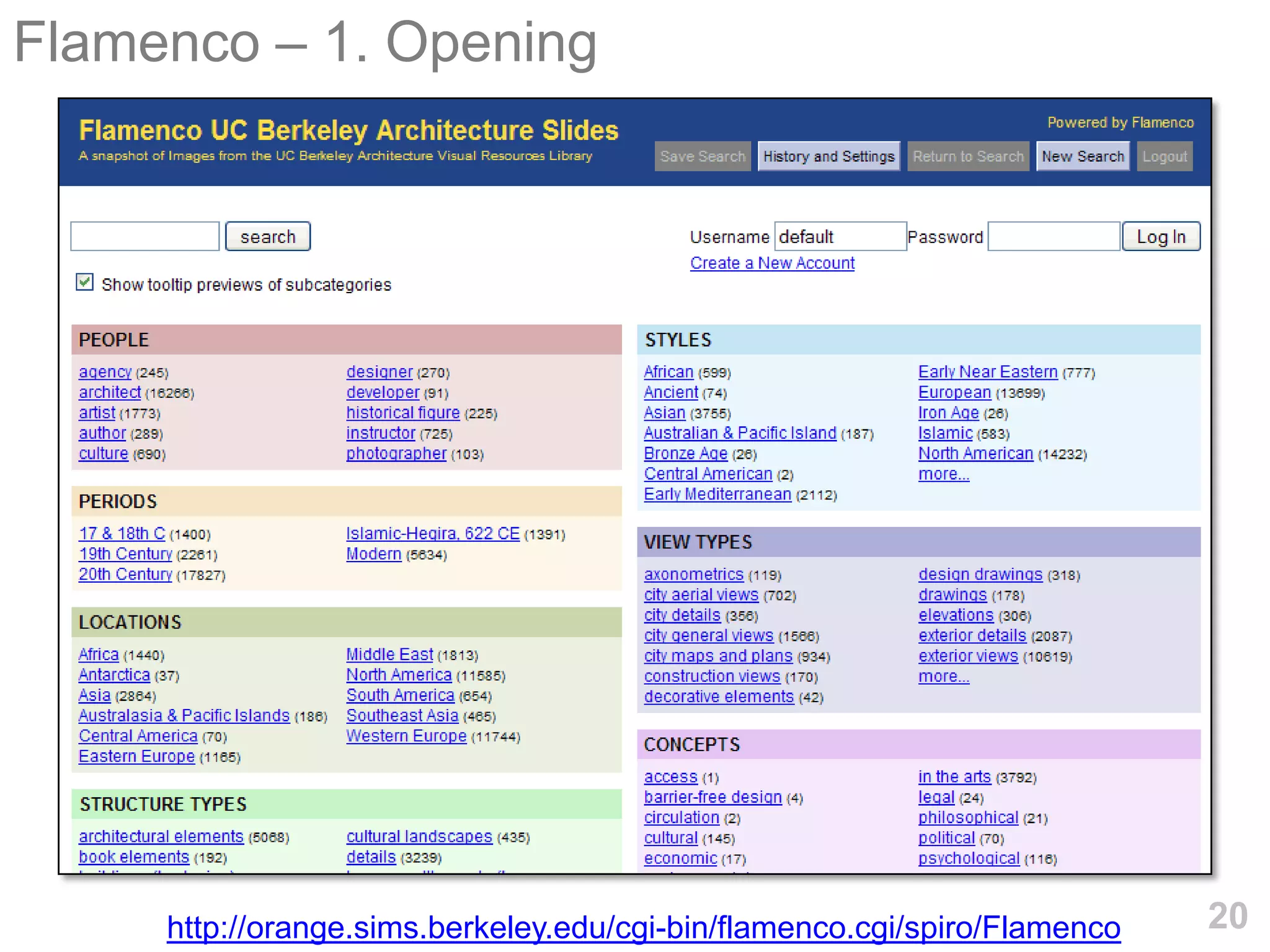The height and width of the screenshot is (952, 1270).
Task: Open Early Mediterranean style
Action: [717, 495]
